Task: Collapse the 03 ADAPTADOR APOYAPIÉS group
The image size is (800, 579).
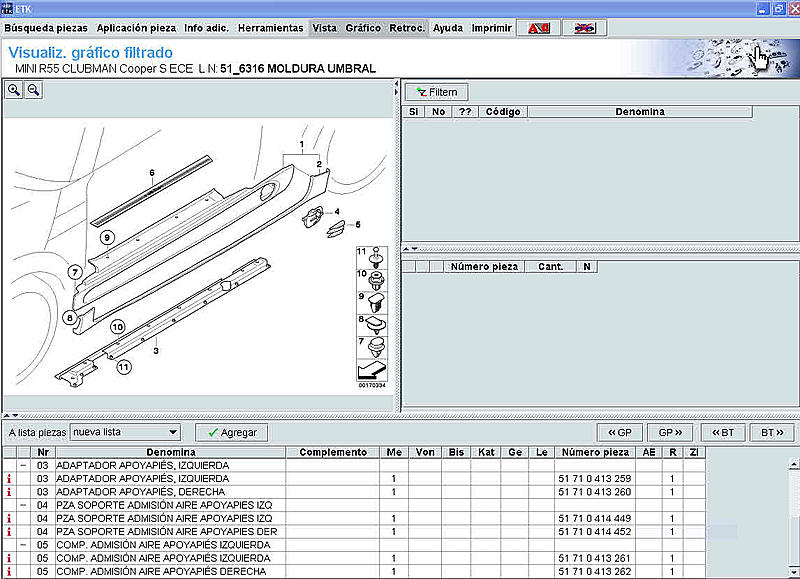Action: [x=23, y=465]
